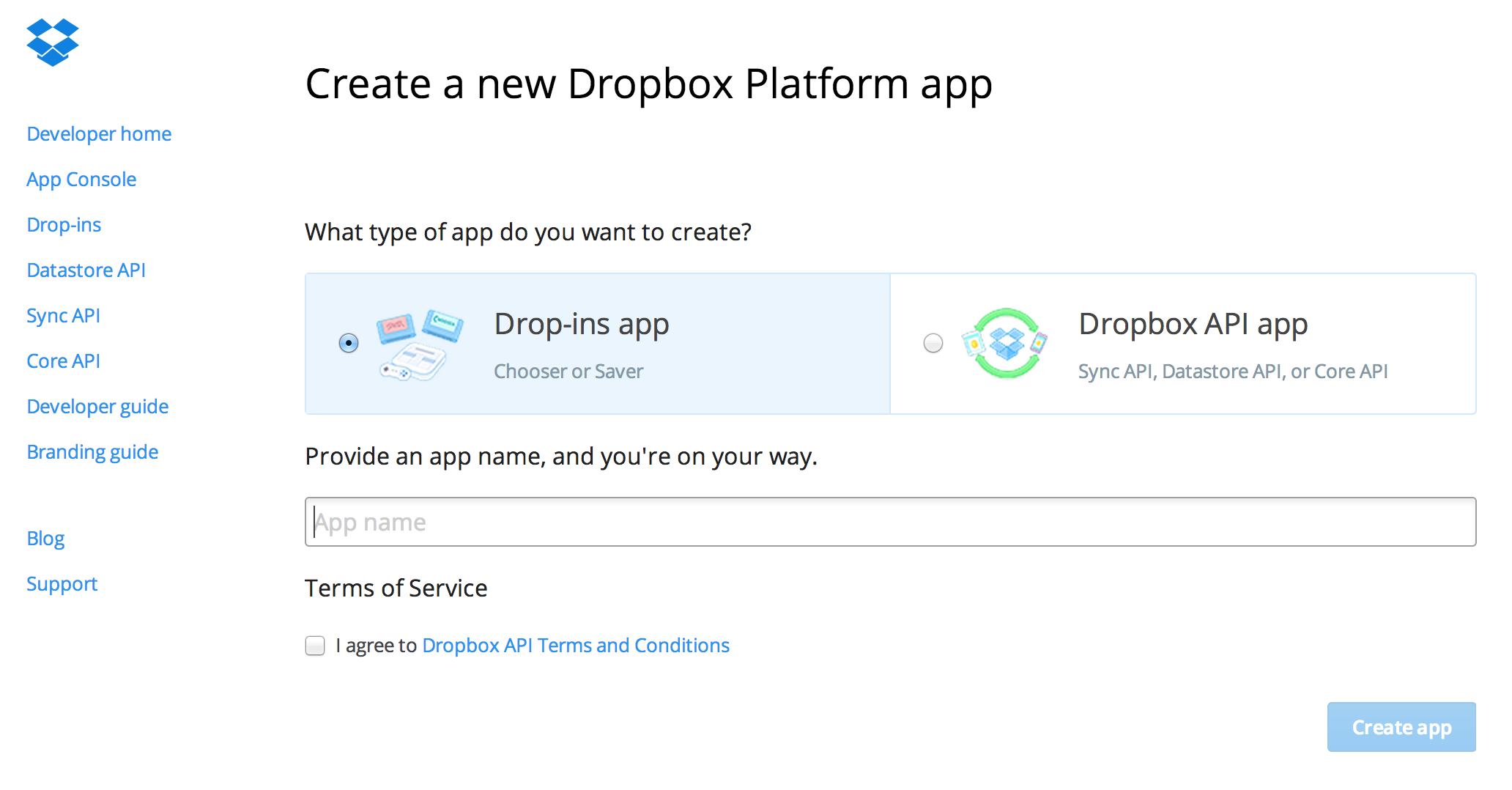The image size is (1512, 790).
Task: Open the Core API page
Action: 63,361
